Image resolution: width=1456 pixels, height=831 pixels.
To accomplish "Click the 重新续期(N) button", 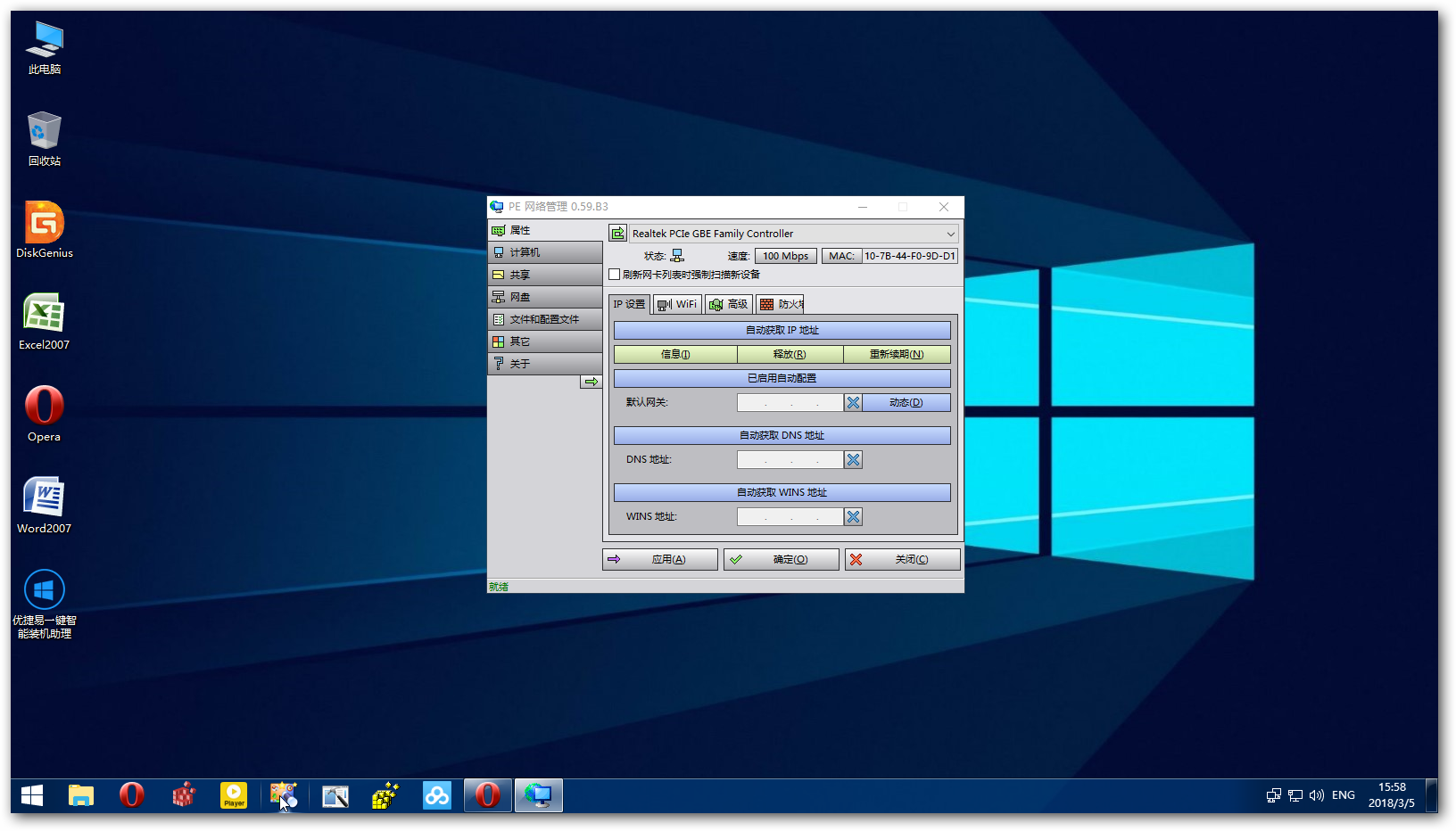I will (x=897, y=354).
